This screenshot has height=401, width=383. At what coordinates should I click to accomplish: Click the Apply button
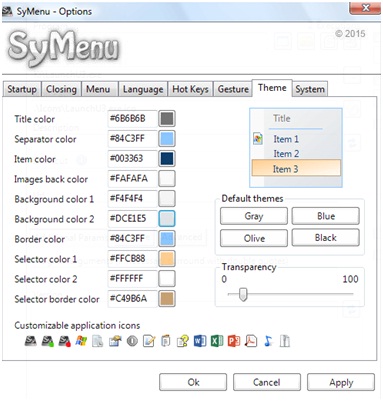pos(341,382)
